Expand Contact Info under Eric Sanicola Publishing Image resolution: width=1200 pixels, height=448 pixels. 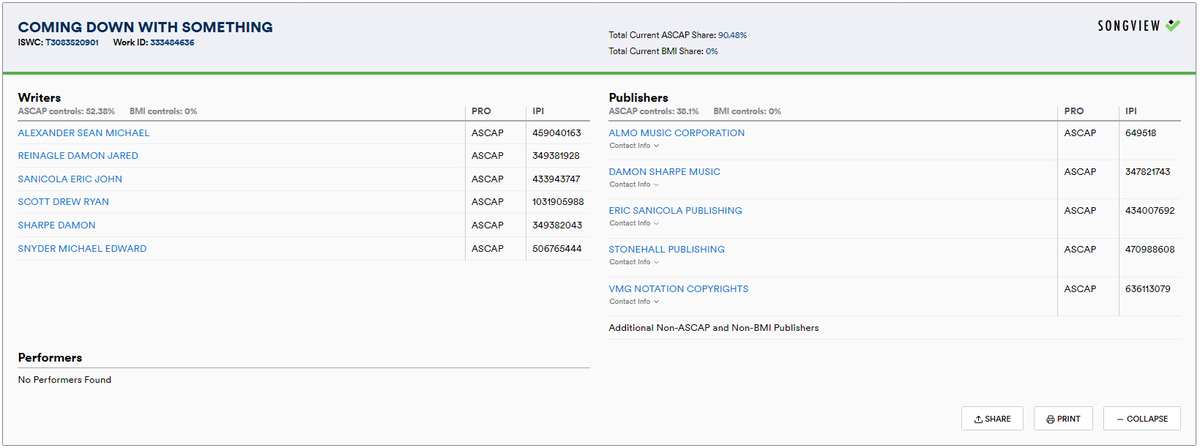[x=634, y=224]
